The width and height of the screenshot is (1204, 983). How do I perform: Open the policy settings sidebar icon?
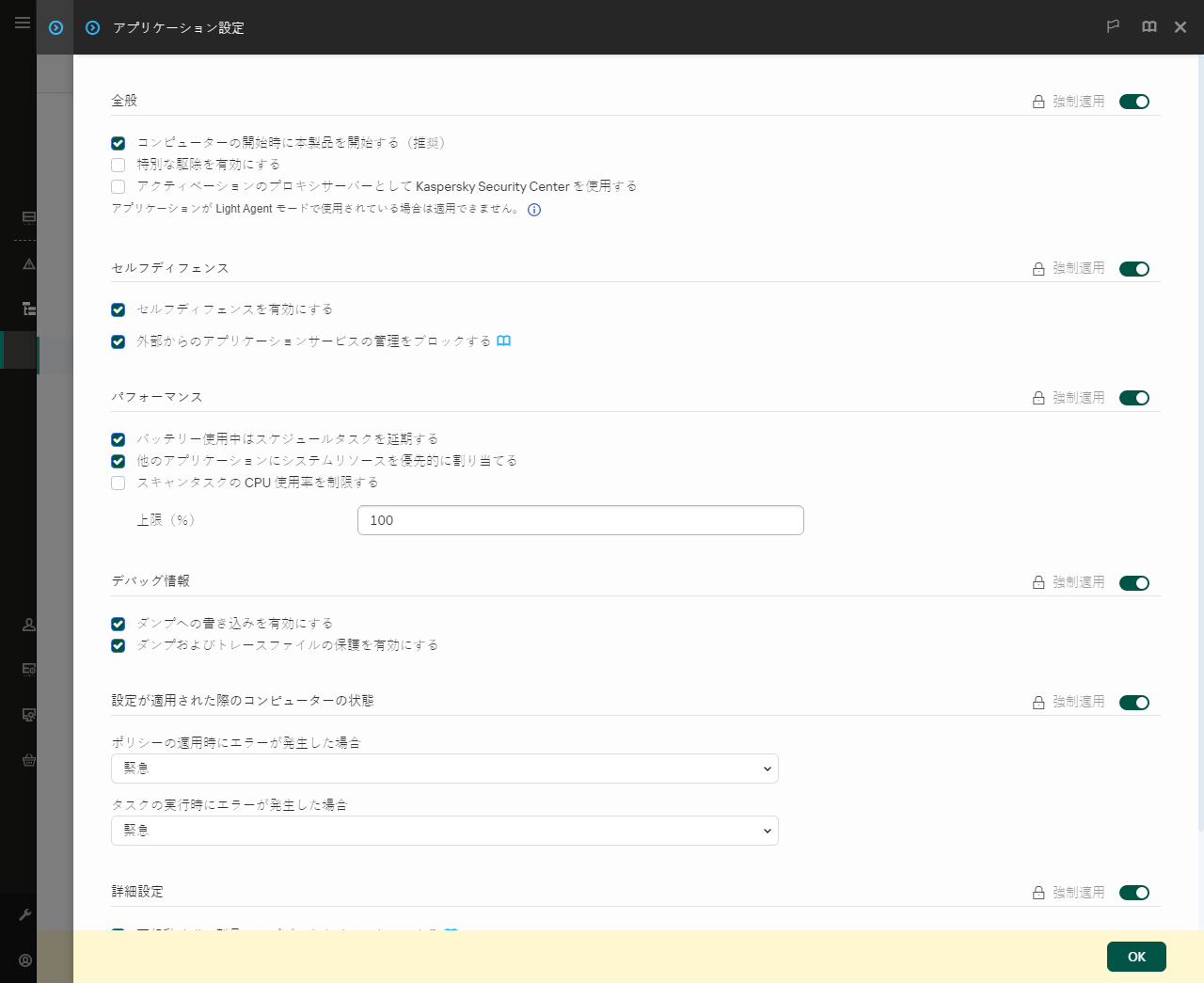pyautogui.click(x=27, y=670)
